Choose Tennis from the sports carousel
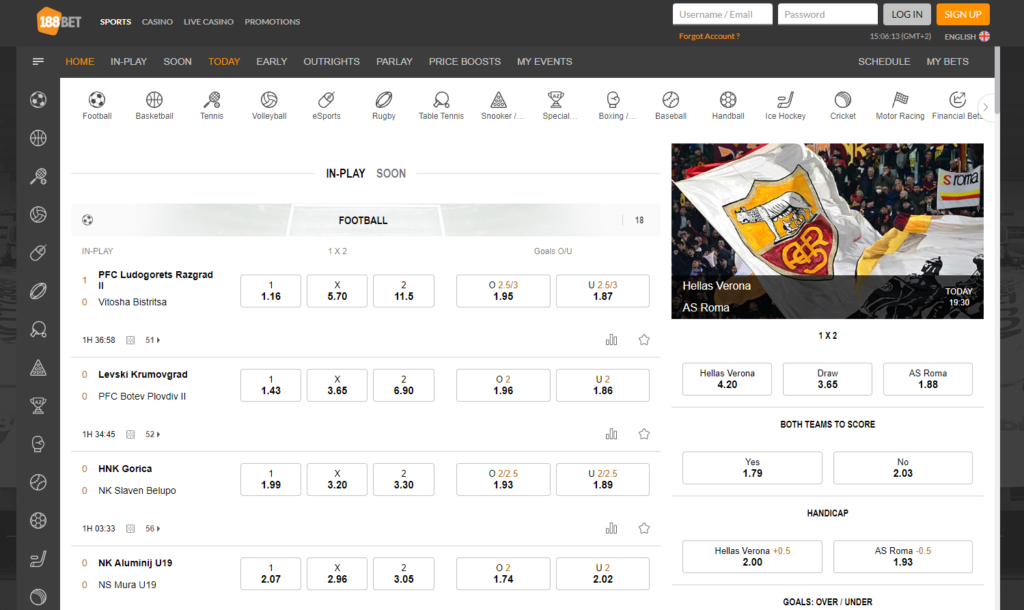Viewport: 1024px width, 610px height. (212, 100)
